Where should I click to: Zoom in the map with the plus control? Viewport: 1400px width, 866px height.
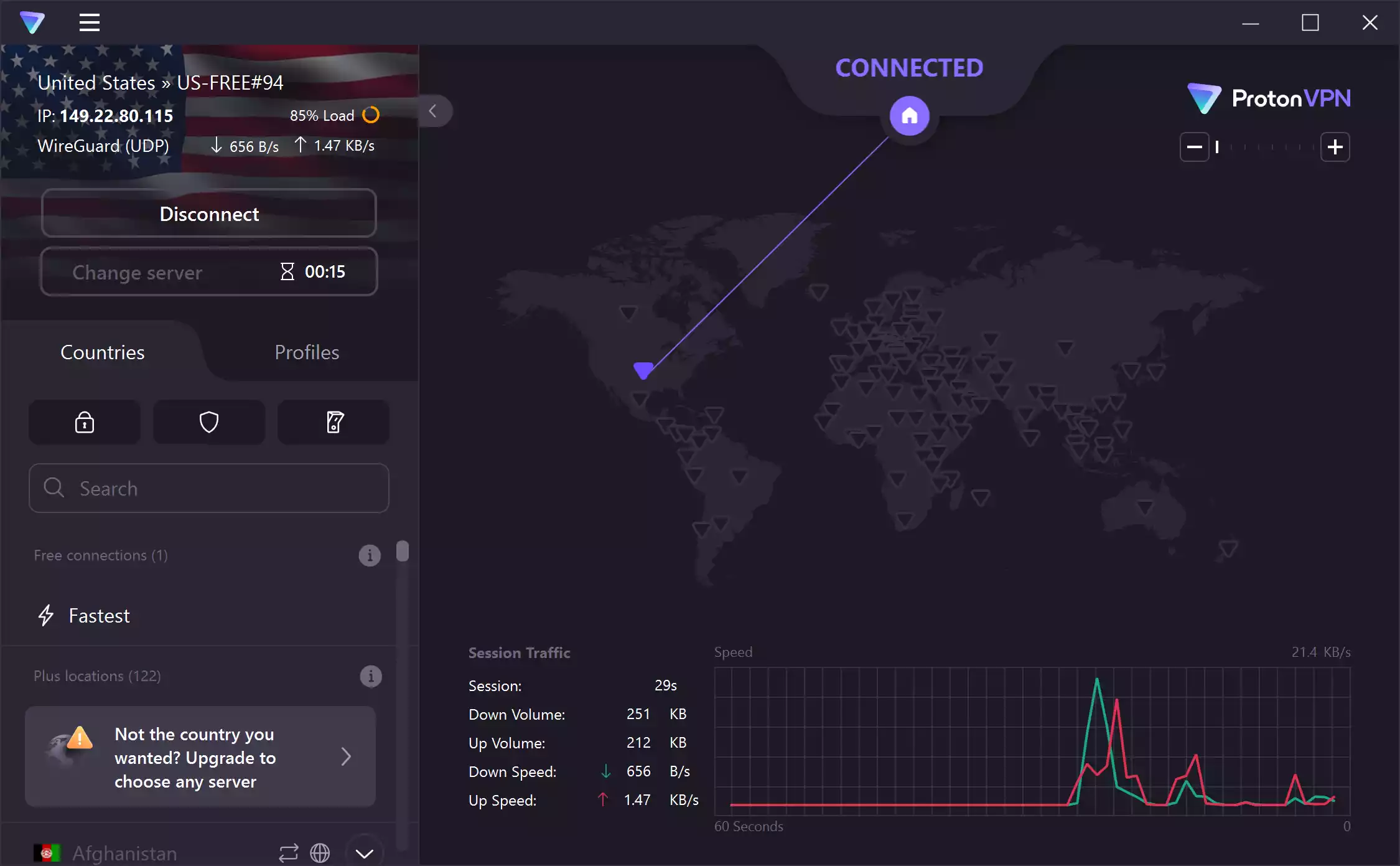pyautogui.click(x=1335, y=147)
